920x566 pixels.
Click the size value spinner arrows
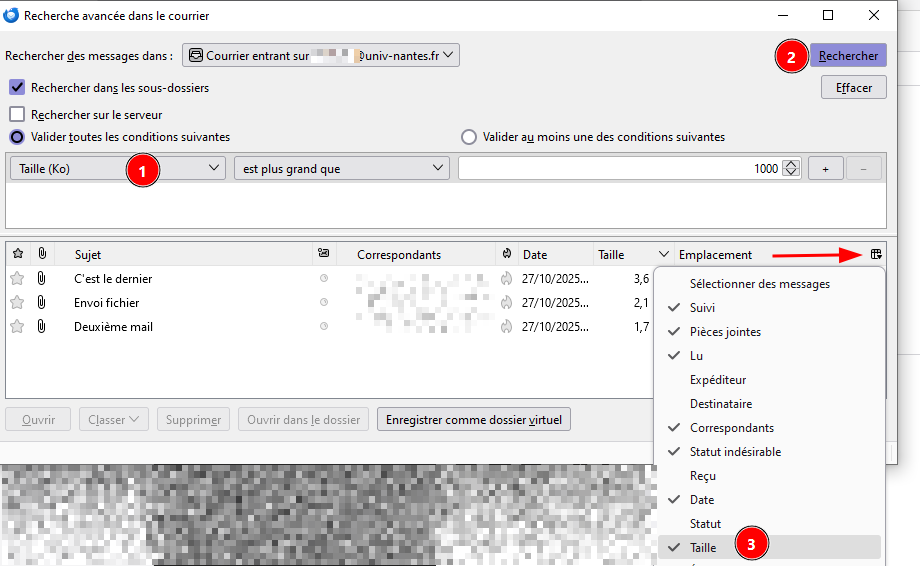coord(791,169)
